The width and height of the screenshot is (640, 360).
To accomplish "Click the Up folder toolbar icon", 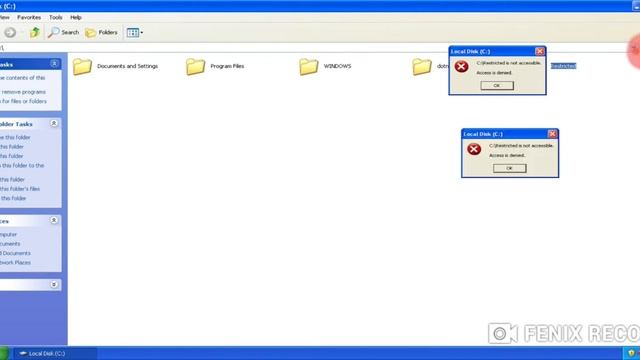I will coord(35,32).
